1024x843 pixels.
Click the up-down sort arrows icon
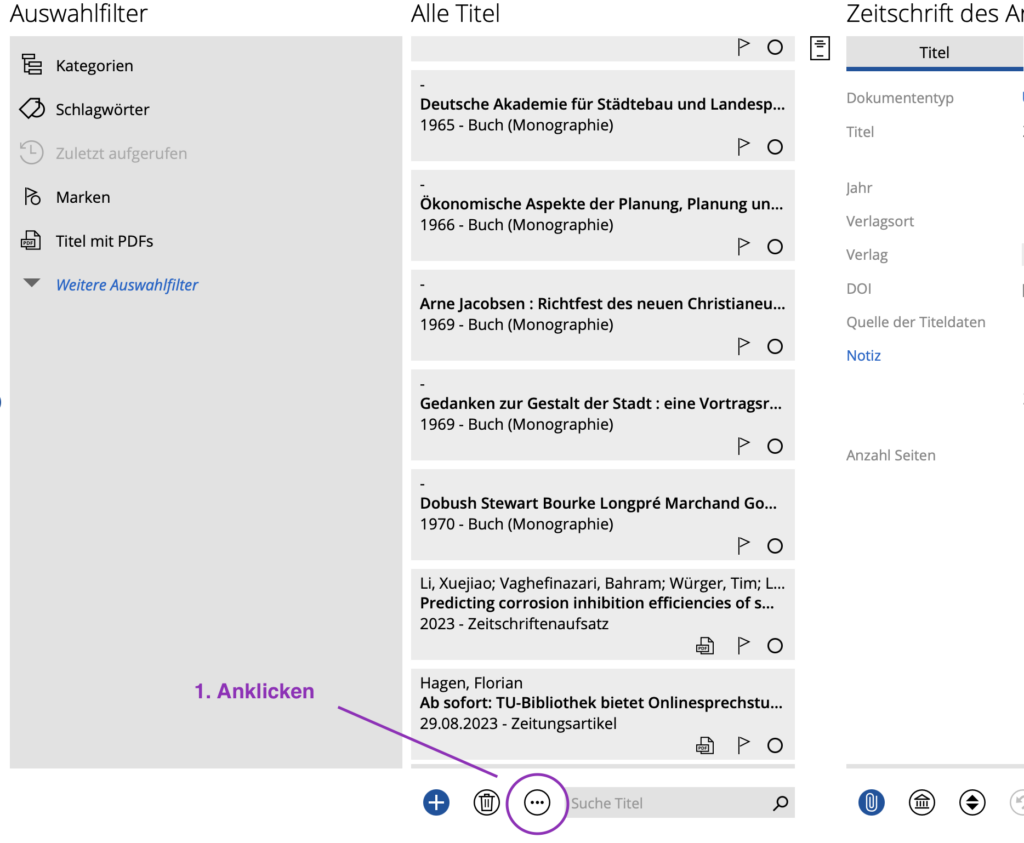[x=972, y=803]
